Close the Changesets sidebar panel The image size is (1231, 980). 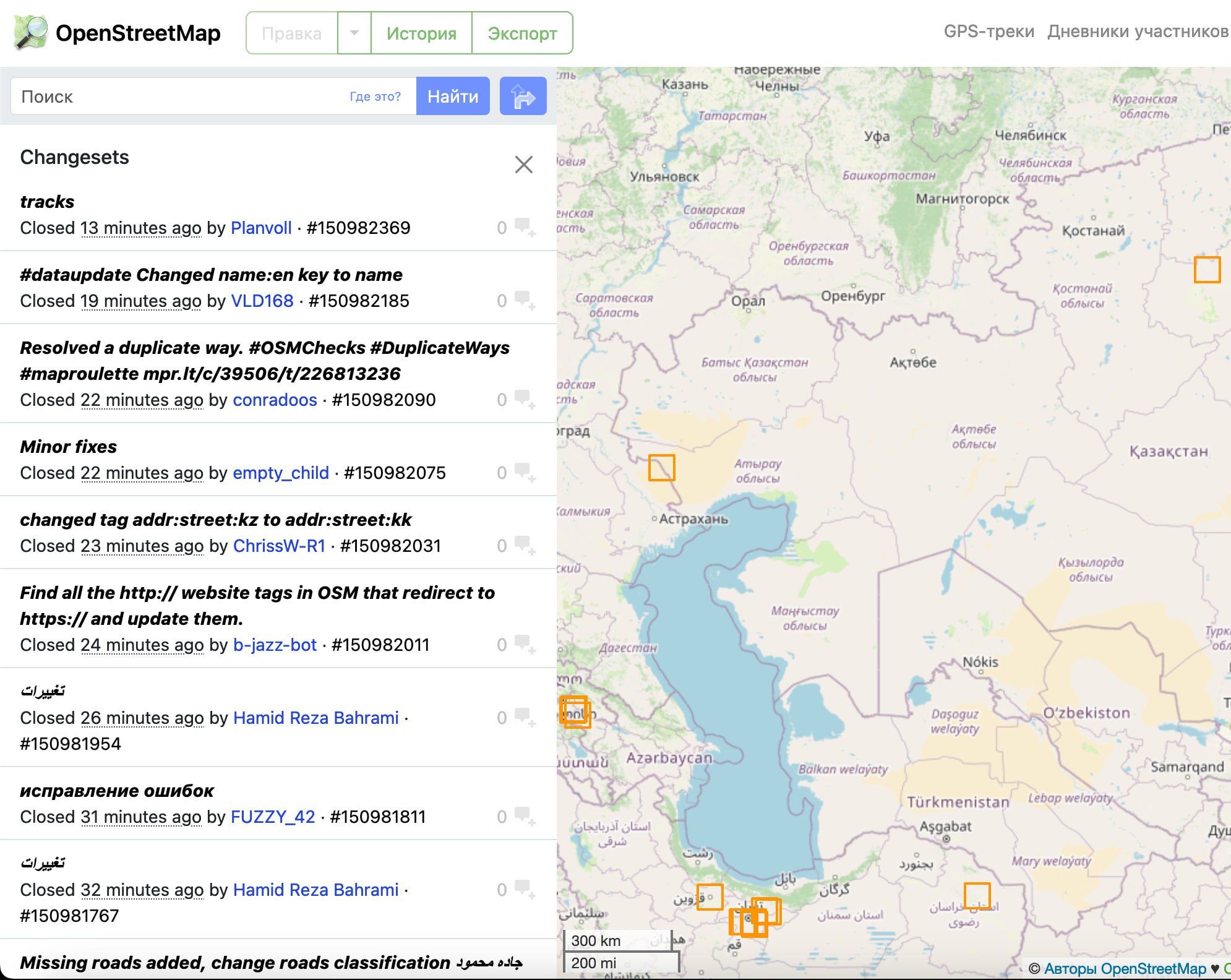523,165
